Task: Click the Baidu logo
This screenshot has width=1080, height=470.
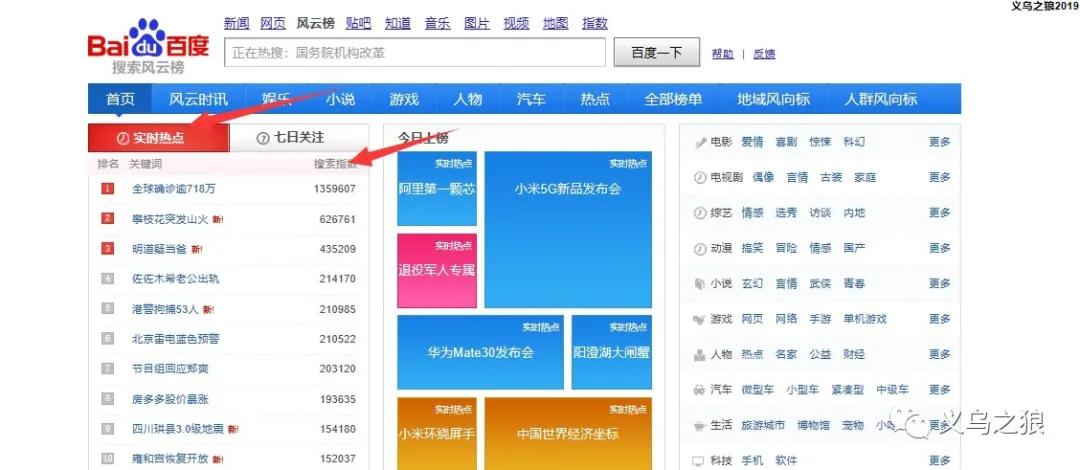Action: 148,47
